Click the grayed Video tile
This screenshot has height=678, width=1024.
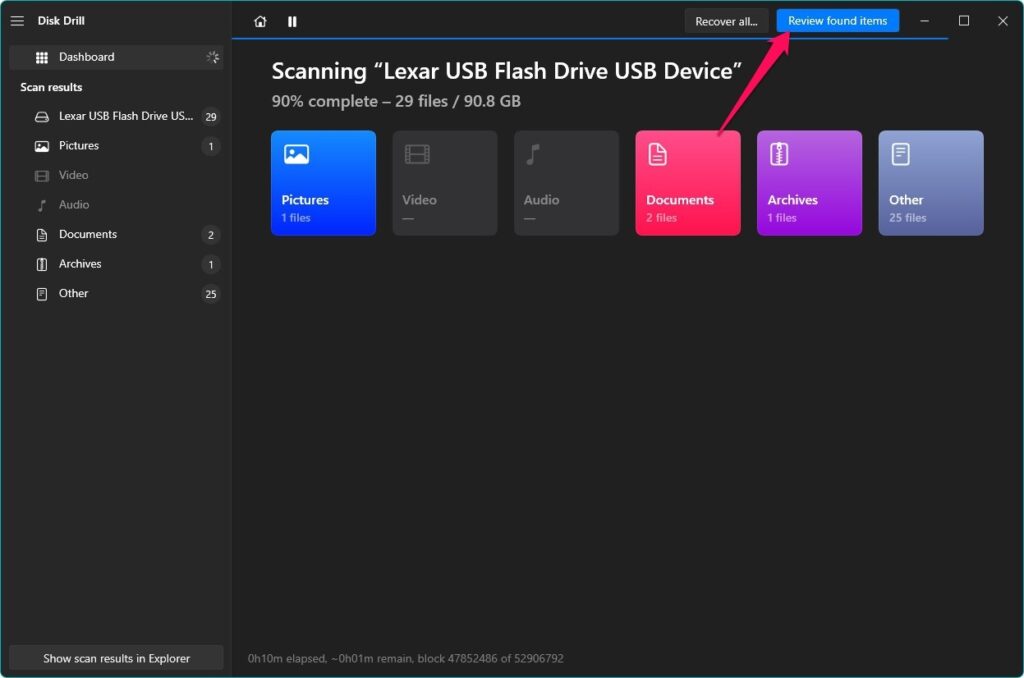click(444, 183)
